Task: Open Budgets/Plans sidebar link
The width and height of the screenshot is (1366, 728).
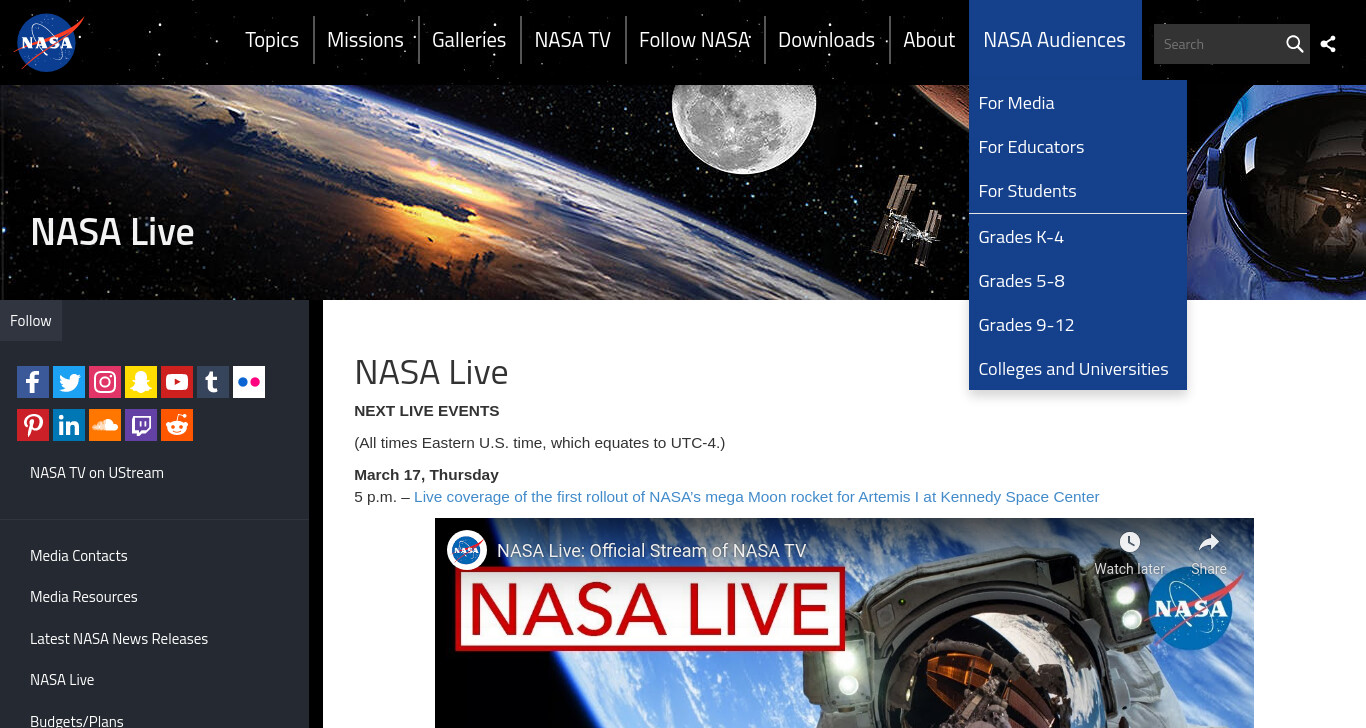Action: point(77,720)
